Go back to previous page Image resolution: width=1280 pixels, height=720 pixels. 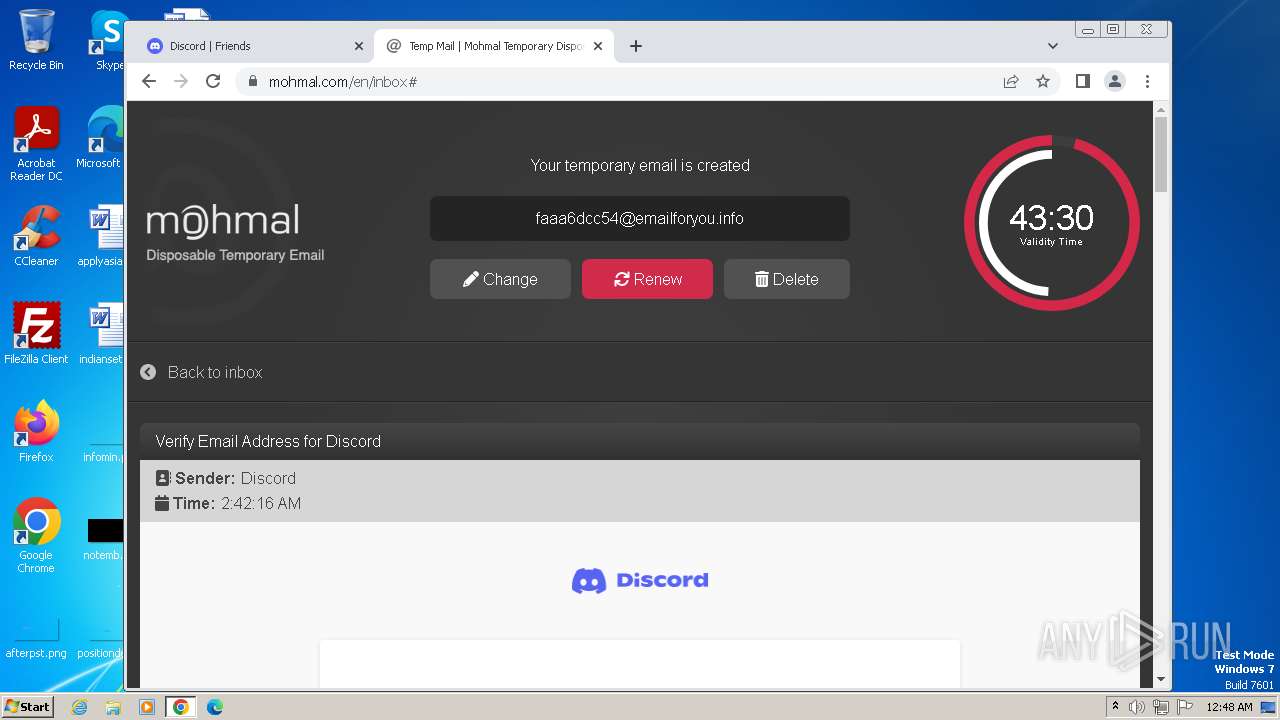pos(149,82)
